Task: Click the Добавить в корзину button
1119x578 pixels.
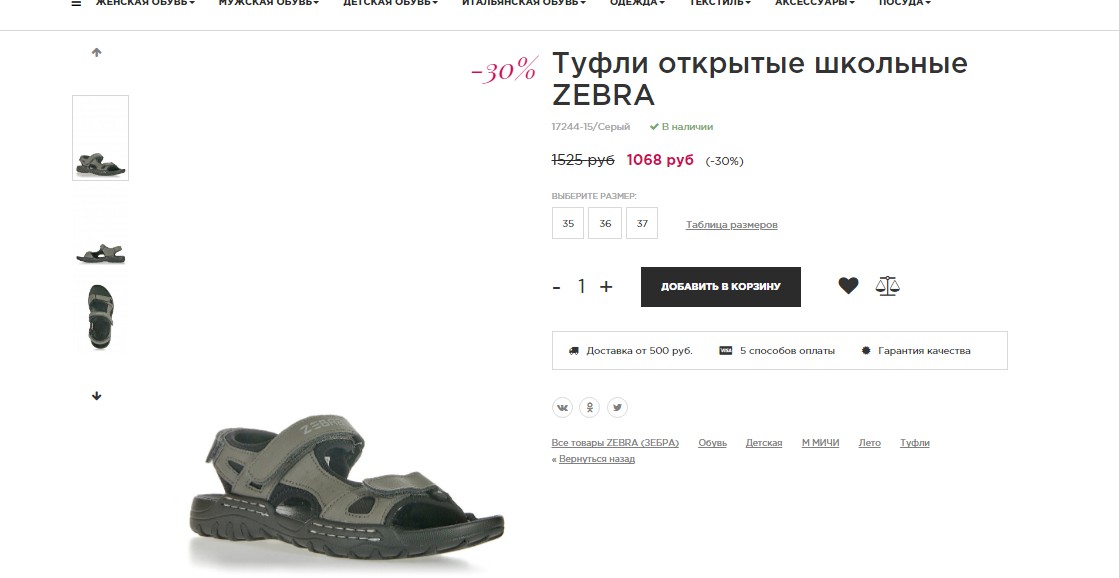Action: coord(721,287)
